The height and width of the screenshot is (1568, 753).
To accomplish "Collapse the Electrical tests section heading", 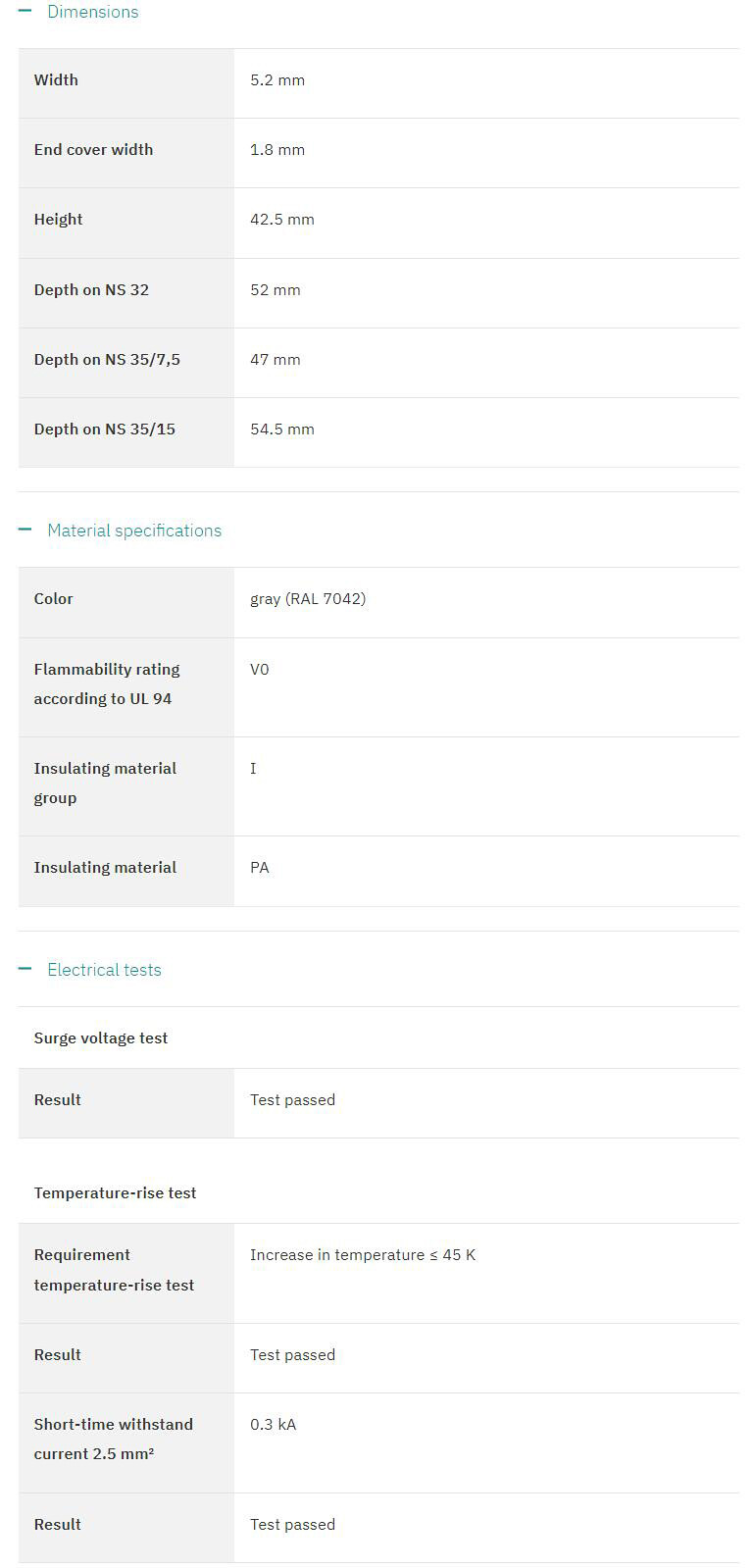I will [104, 970].
